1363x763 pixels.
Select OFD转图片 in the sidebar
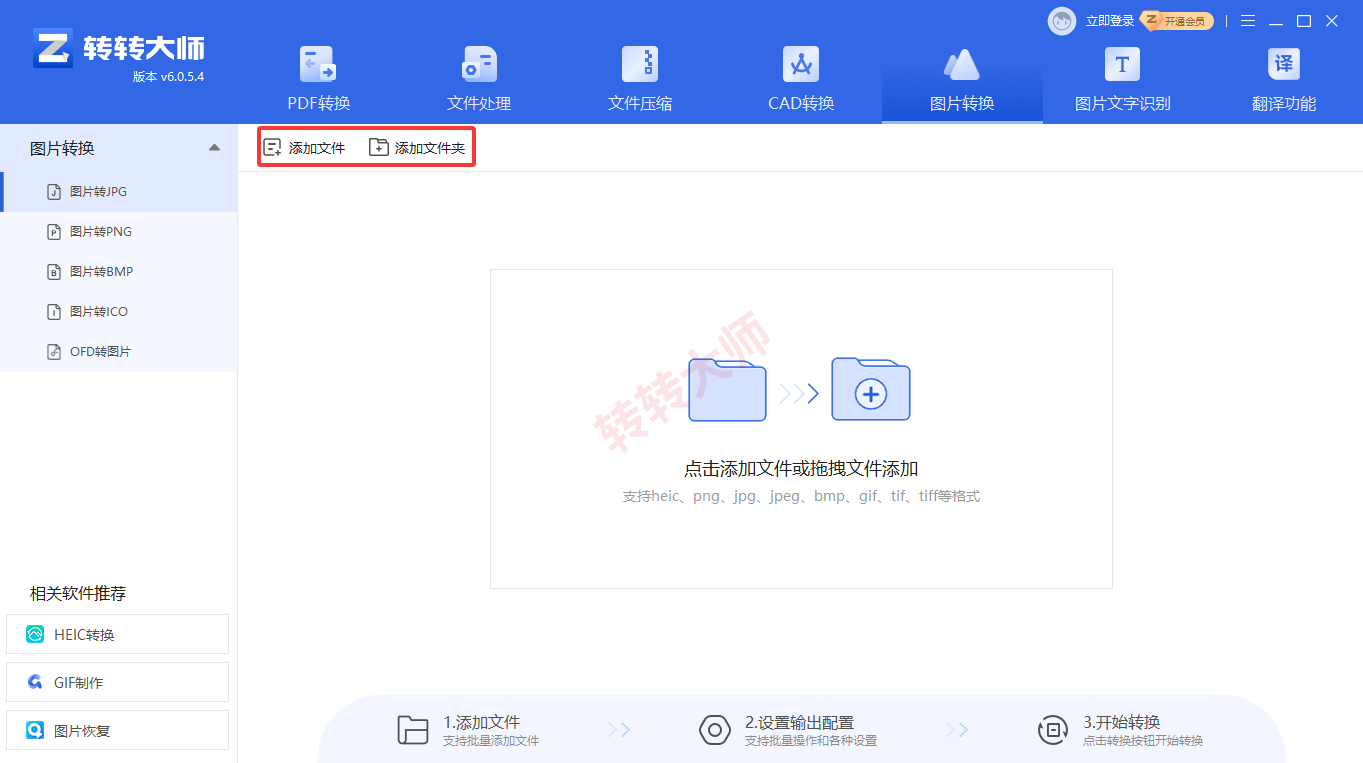pyautogui.click(x=119, y=352)
